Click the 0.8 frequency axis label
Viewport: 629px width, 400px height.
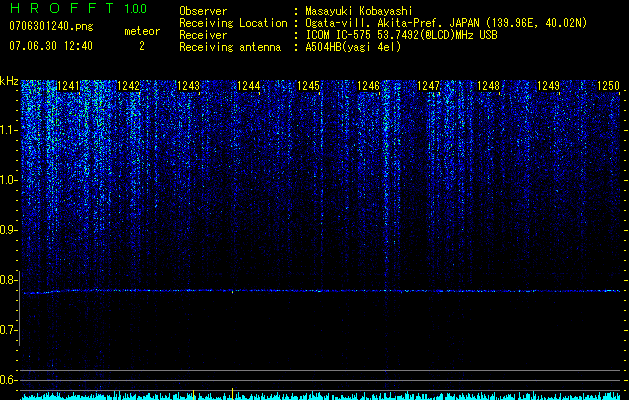[x=9, y=280]
